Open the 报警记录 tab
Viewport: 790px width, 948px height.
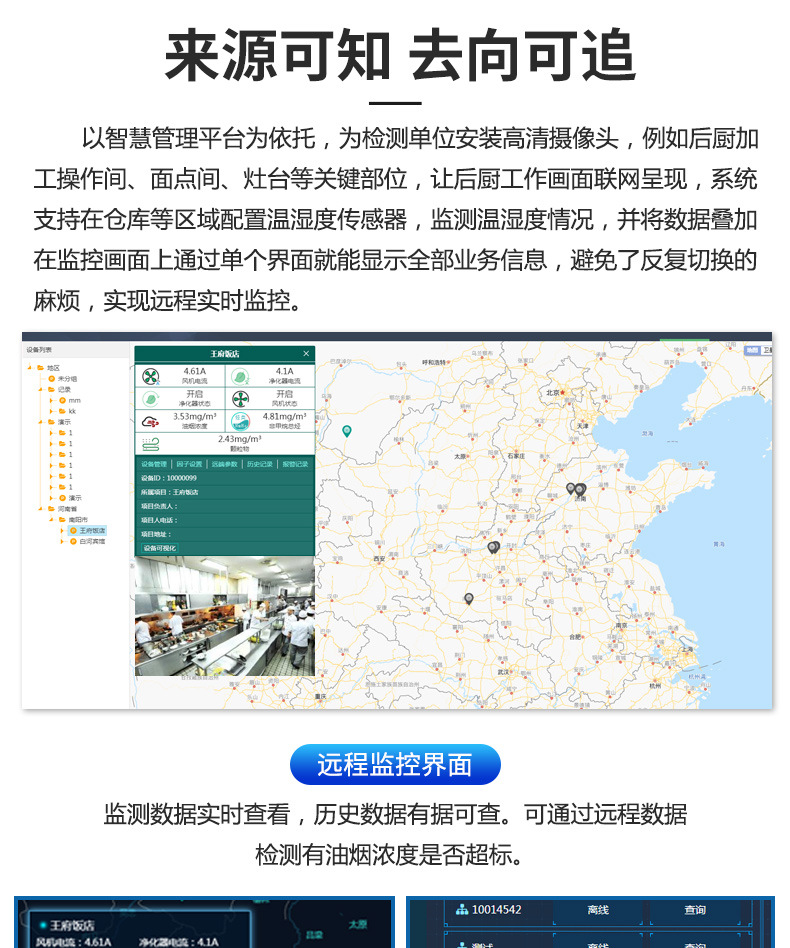[x=295, y=464]
